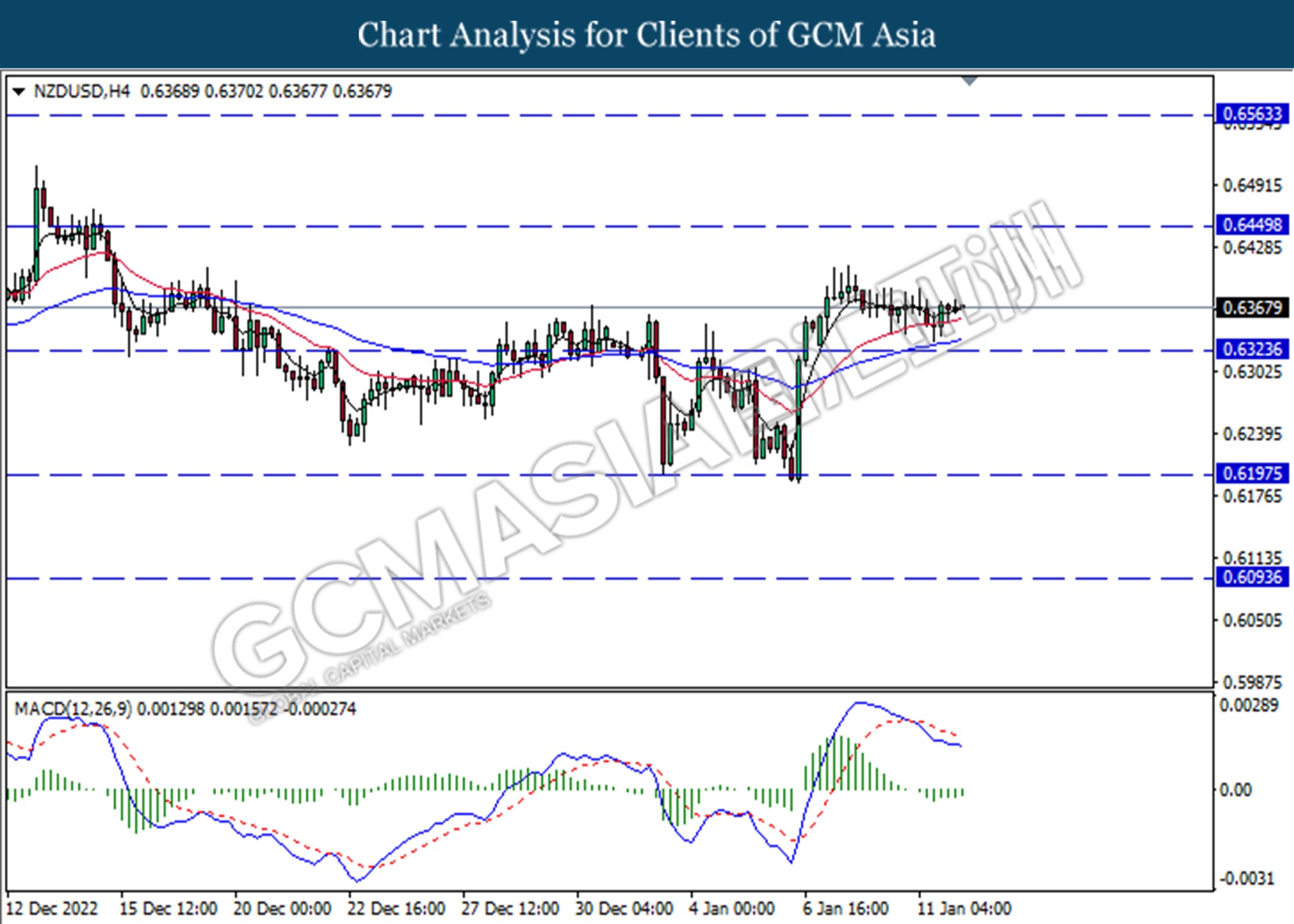Image resolution: width=1294 pixels, height=924 pixels.
Task: Click the 0.64915 price axis value
Action: (x=1252, y=186)
